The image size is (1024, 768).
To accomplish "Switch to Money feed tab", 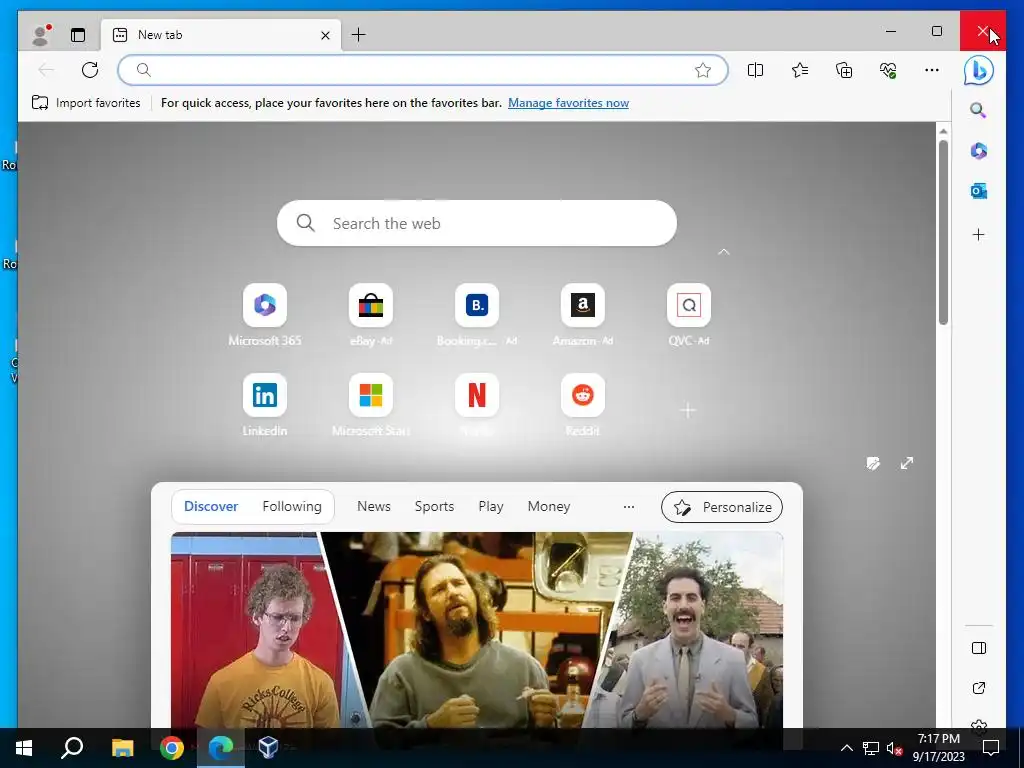I will click(549, 506).
